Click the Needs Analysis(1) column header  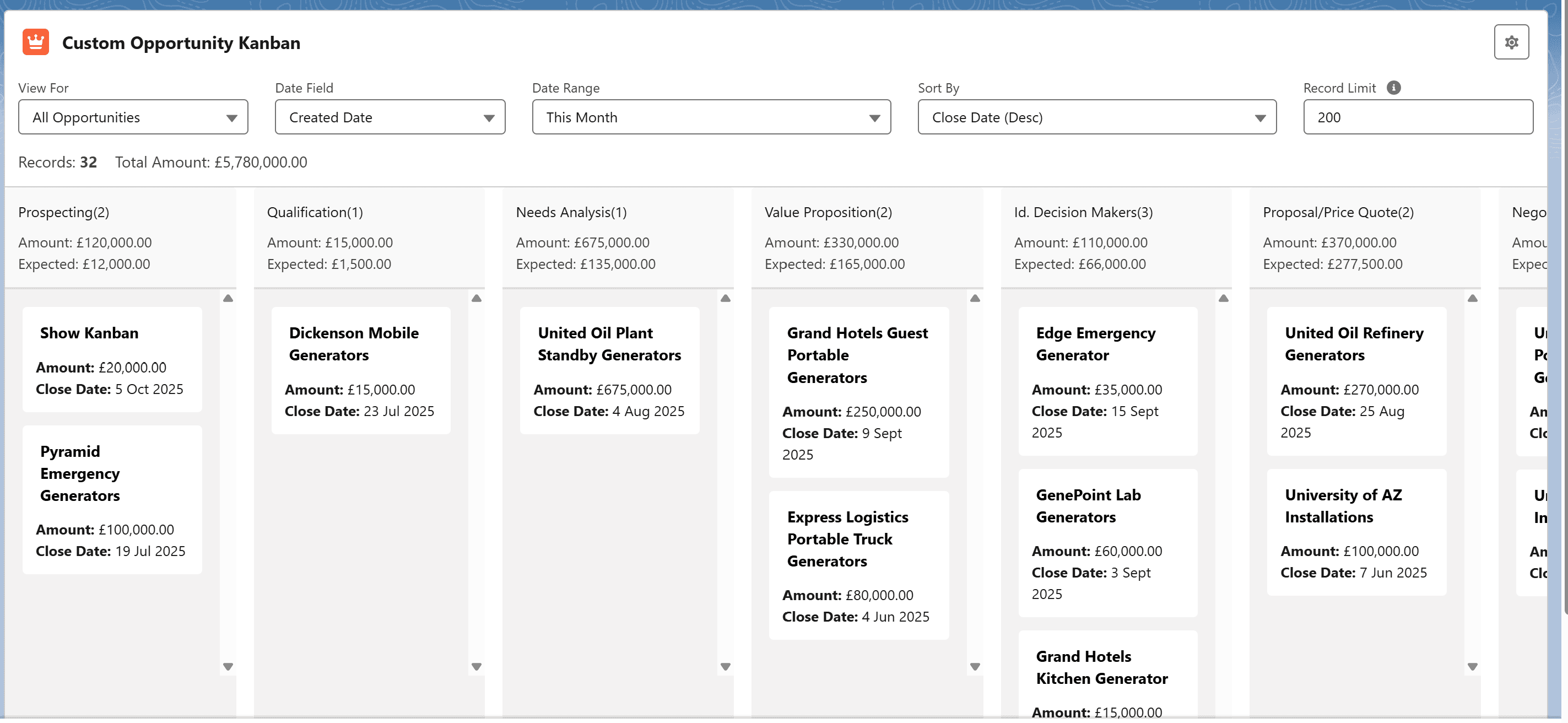[x=571, y=212]
